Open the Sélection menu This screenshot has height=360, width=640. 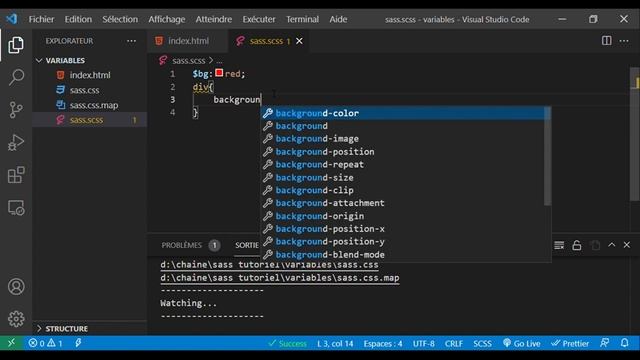pyautogui.click(x=120, y=19)
